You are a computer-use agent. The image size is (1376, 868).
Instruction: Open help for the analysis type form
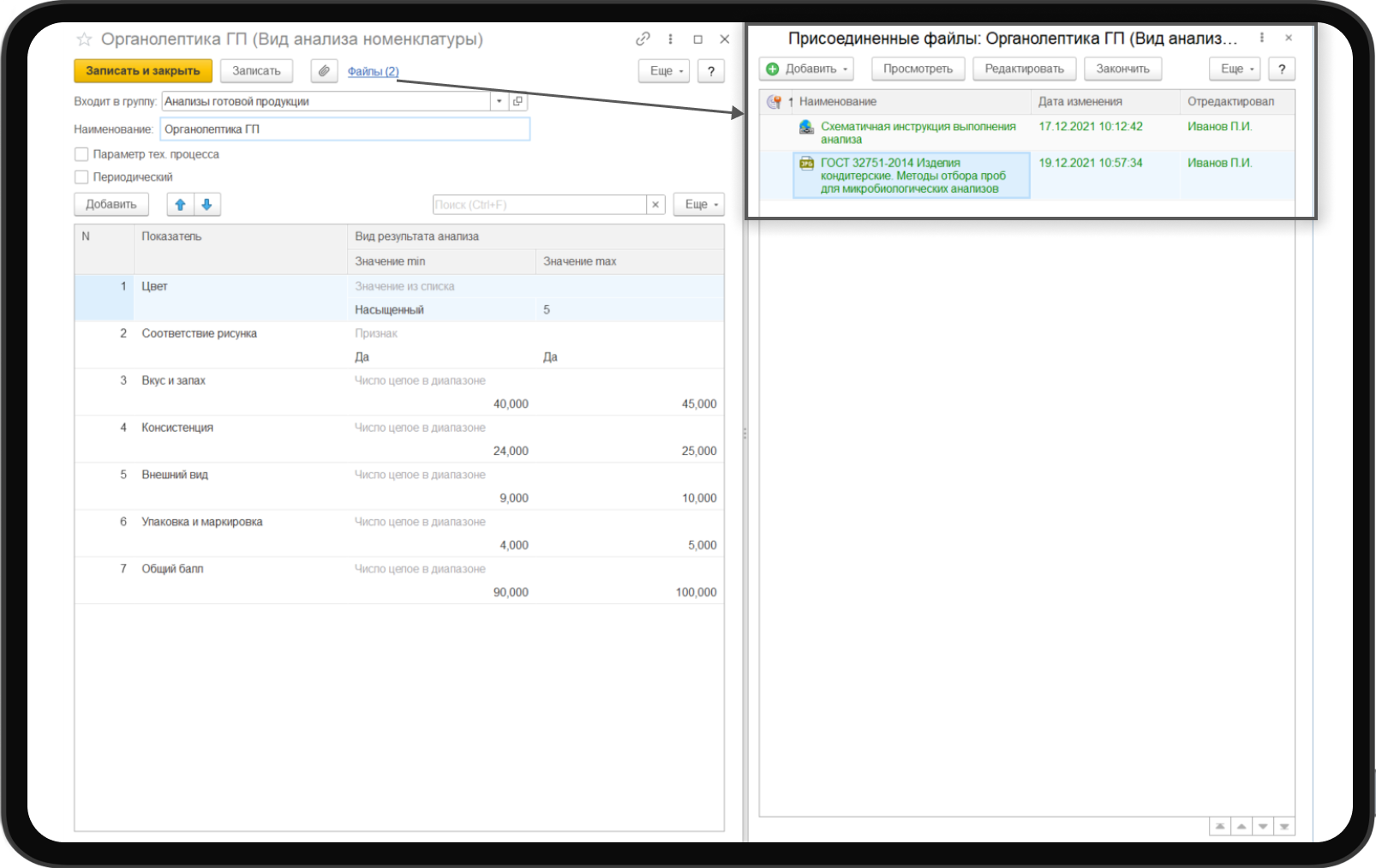(x=711, y=71)
